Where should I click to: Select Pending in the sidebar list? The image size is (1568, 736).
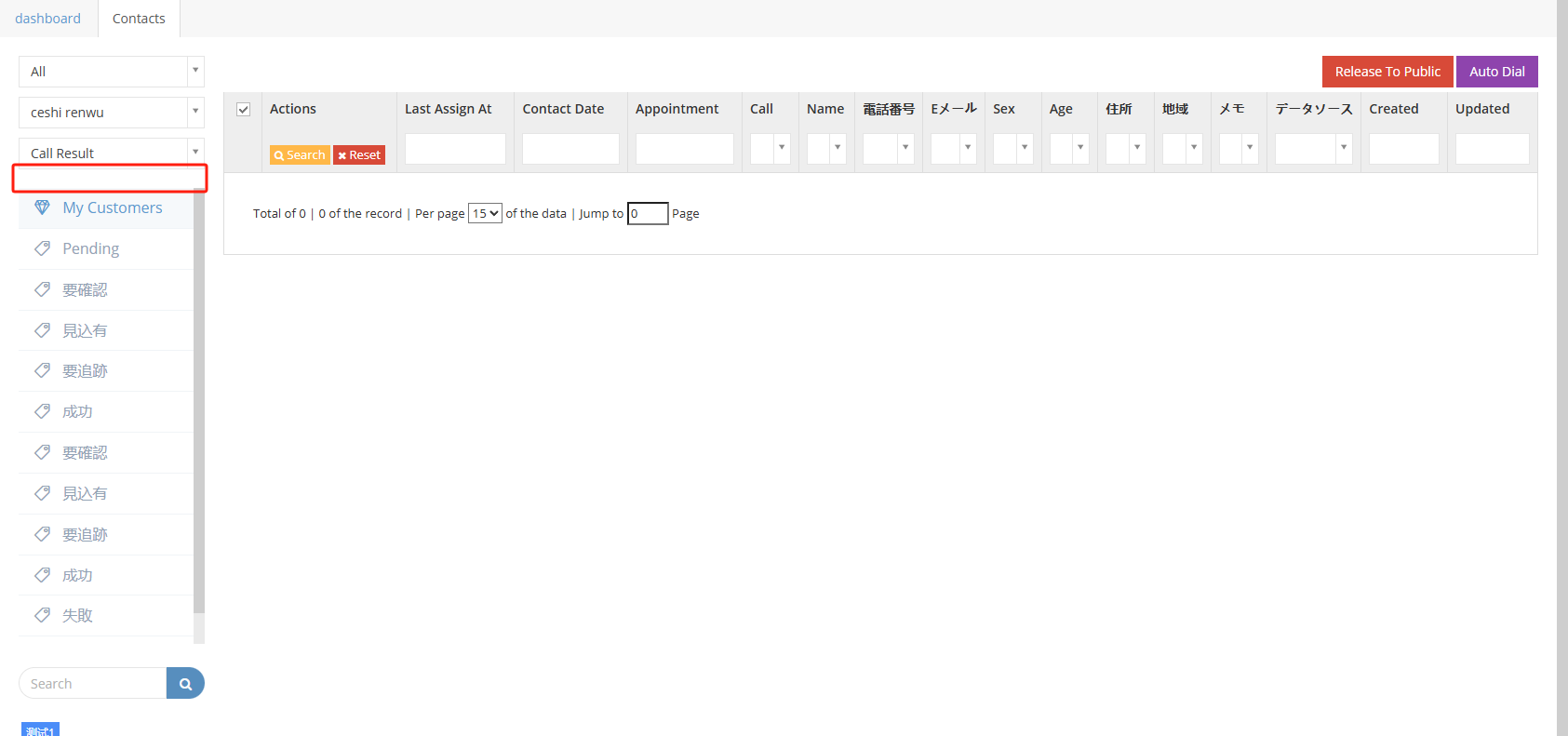[106, 248]
